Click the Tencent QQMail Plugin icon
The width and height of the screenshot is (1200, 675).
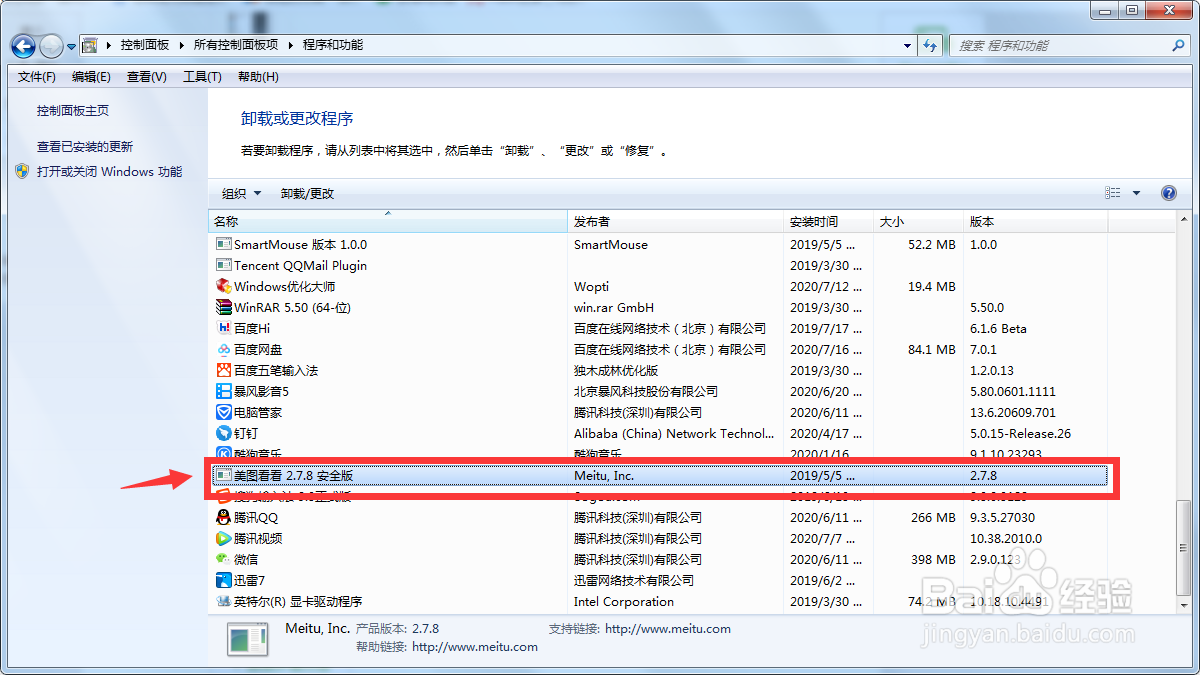coord(224,265)
